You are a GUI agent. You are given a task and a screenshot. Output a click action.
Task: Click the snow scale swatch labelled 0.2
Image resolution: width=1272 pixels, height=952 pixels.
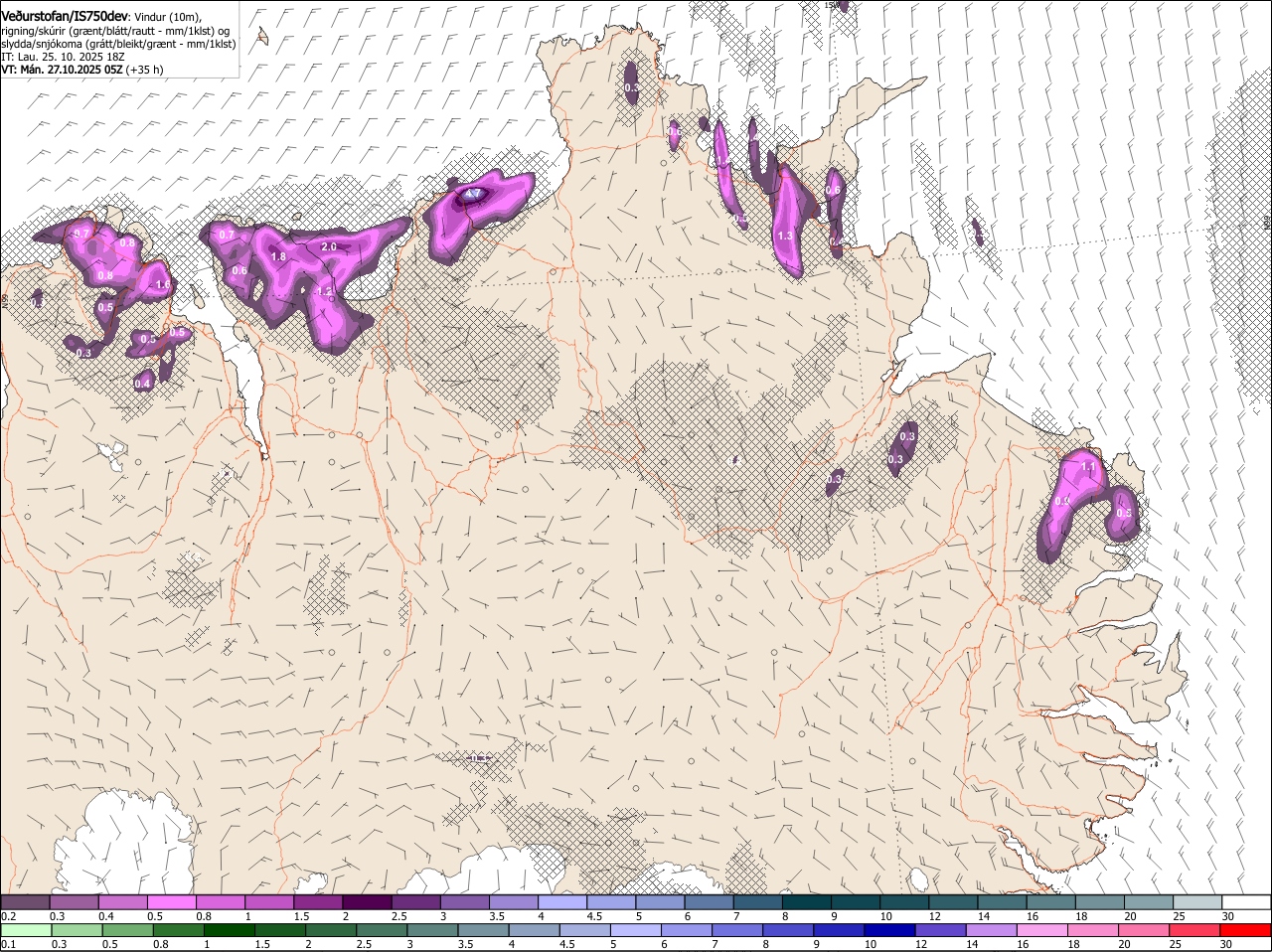[x=25, y=902]
